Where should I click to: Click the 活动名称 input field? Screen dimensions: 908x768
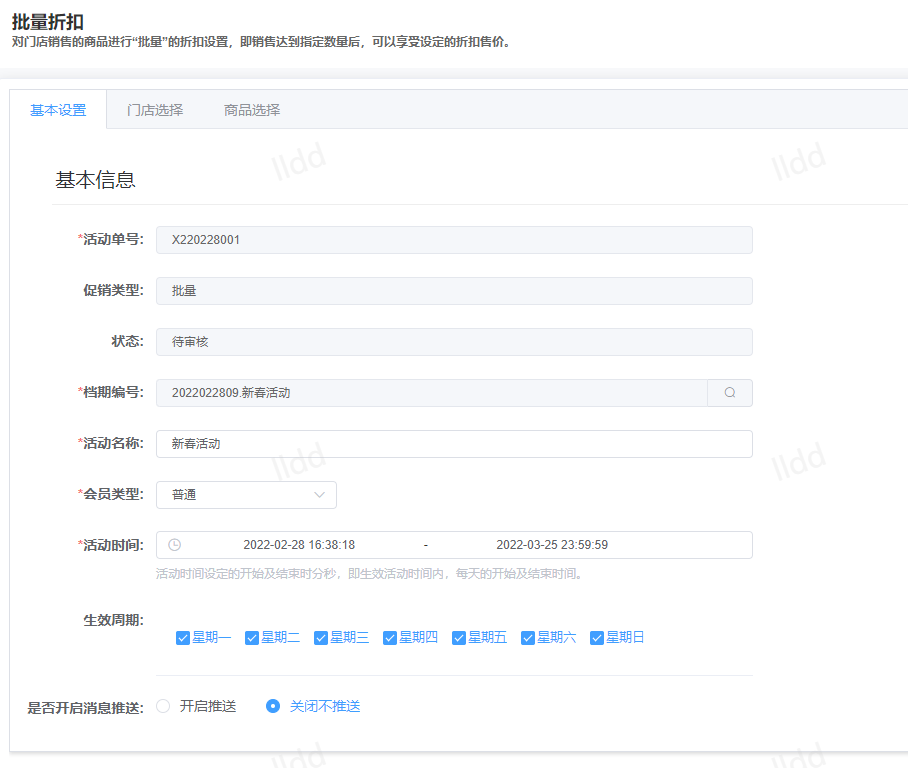tap(454, 444)
